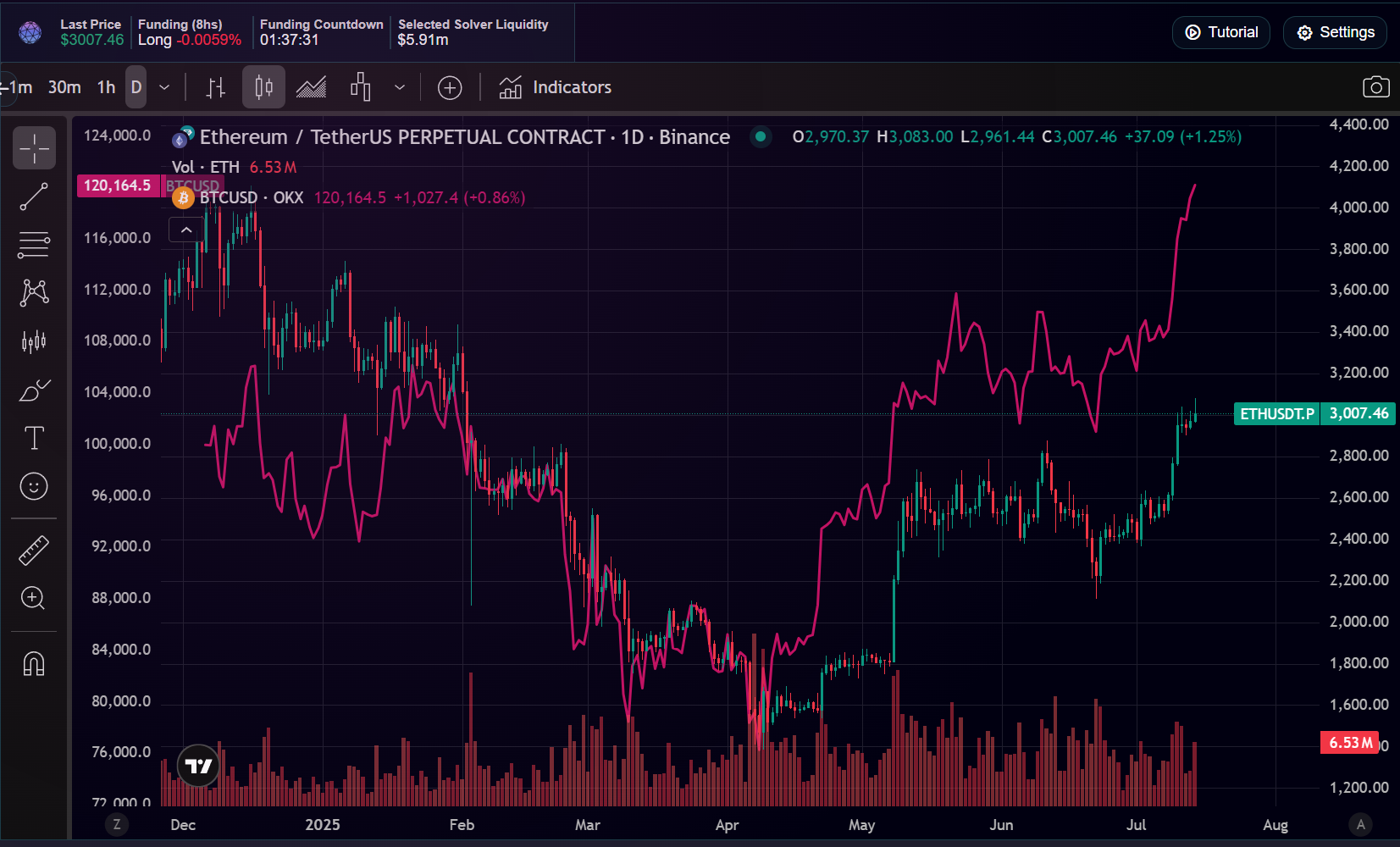
Task: Toggle auto scale with the A label
Action: coord(1360,823)
